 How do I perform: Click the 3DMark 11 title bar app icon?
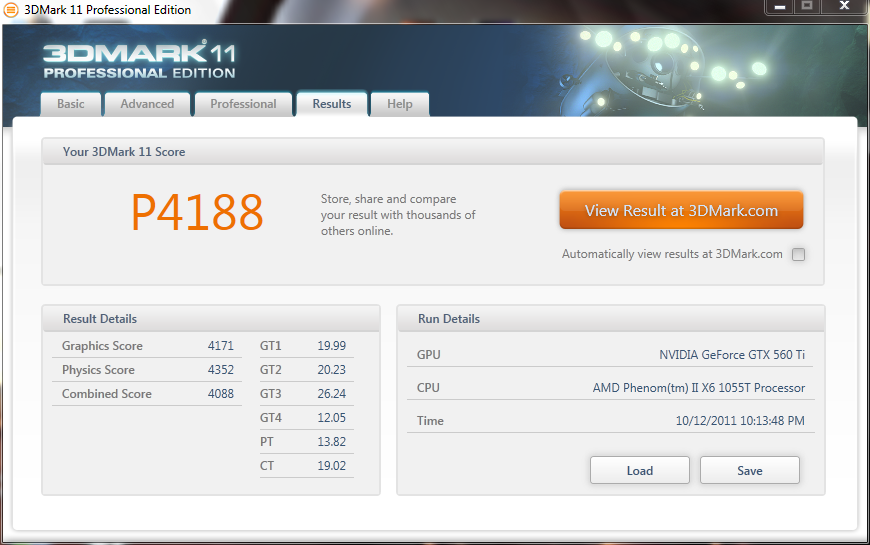(x=11, y=9)
